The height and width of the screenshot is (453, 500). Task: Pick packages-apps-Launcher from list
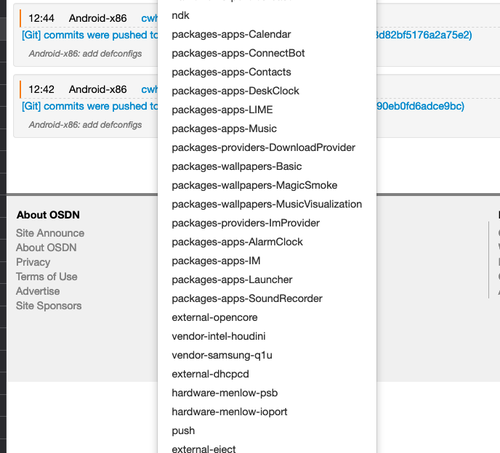(267, 279)
